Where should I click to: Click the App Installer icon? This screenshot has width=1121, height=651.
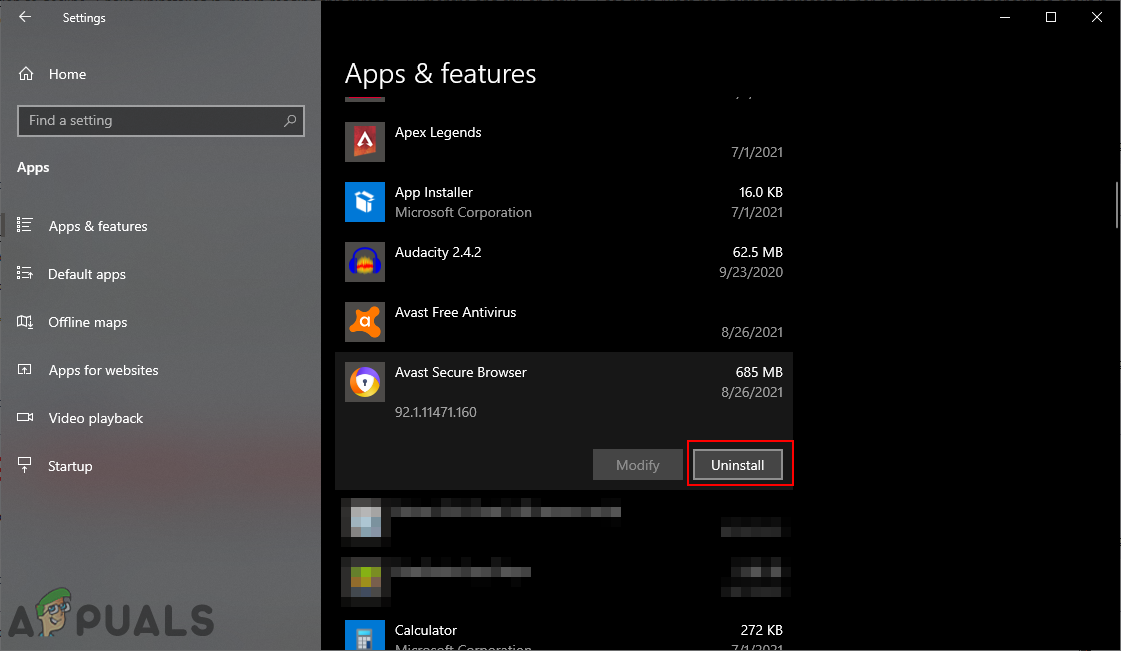pyautogui.click(x=365, y=202)
